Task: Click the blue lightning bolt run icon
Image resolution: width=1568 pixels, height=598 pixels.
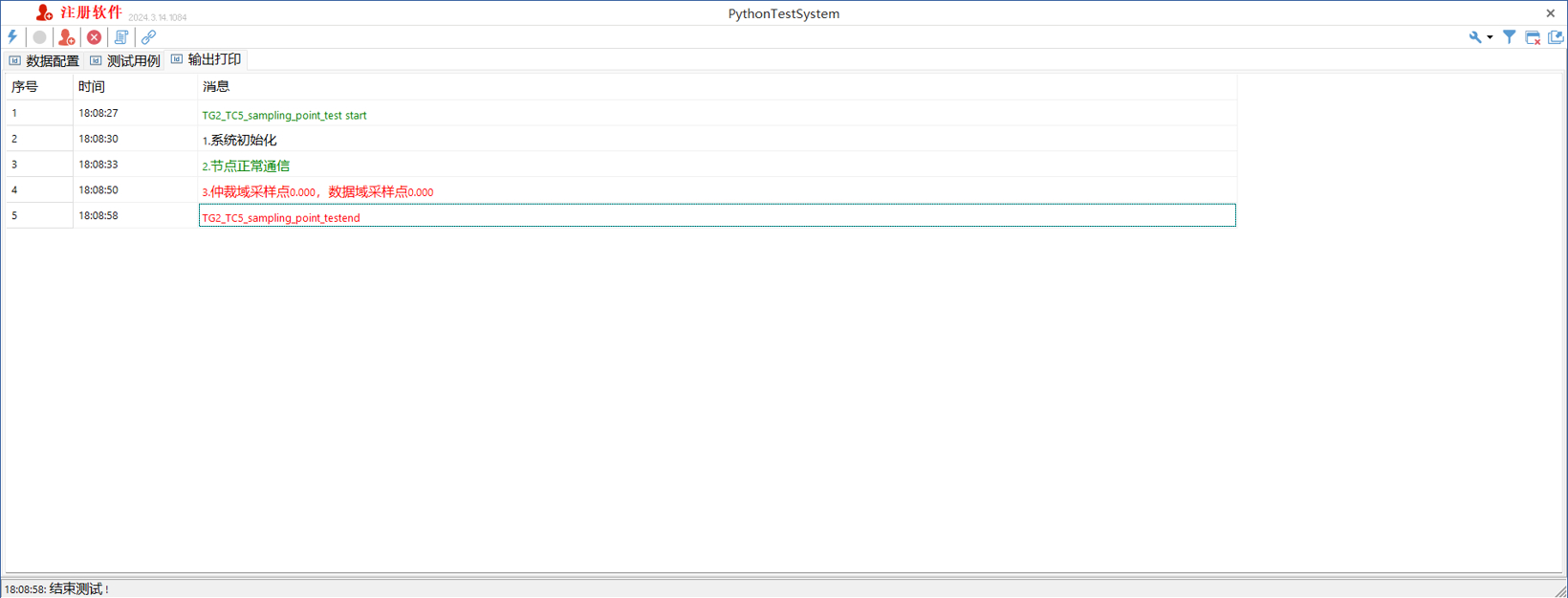Action: [12, 37]
